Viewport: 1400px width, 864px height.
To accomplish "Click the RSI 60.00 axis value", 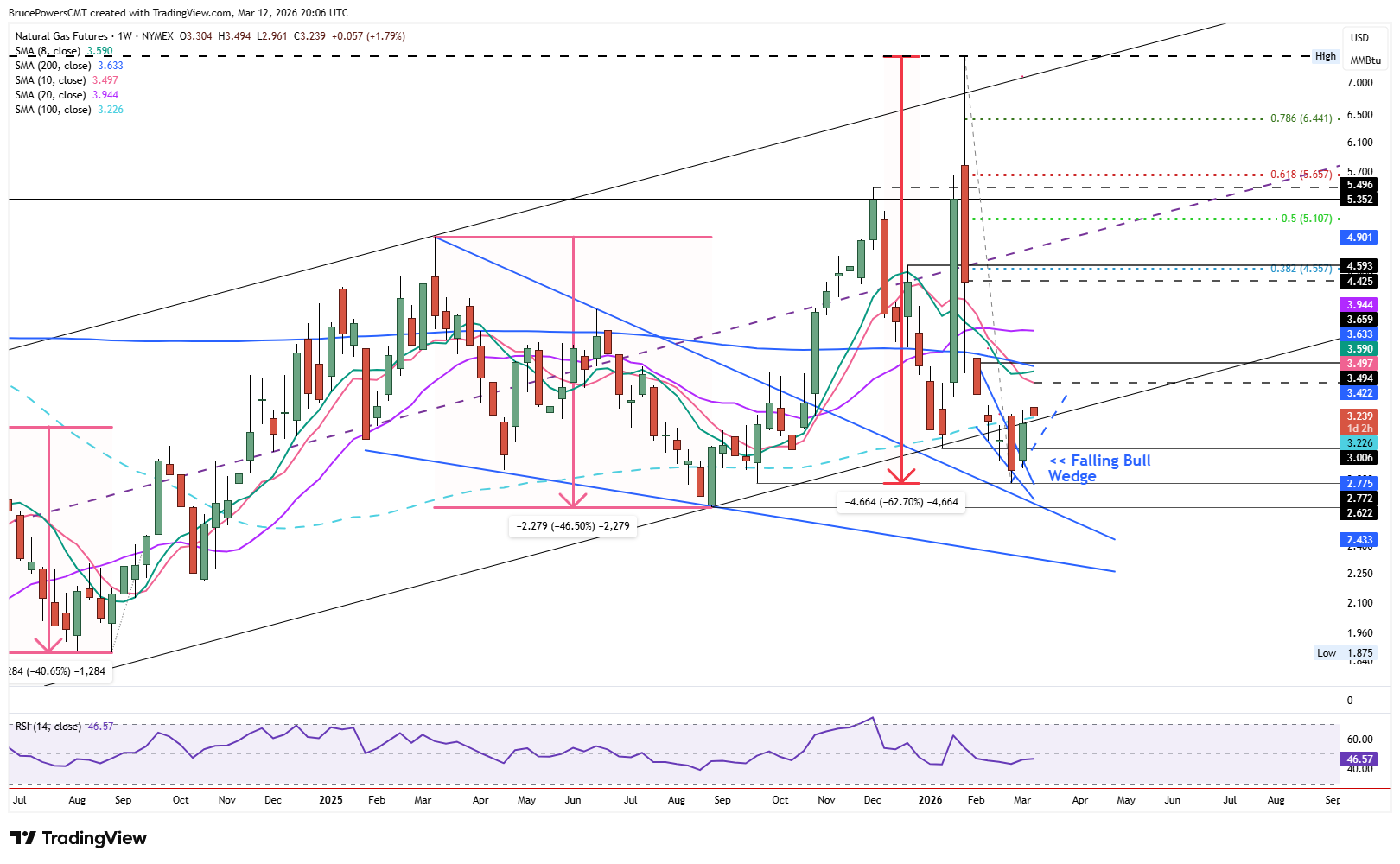I will (1359, 740).
